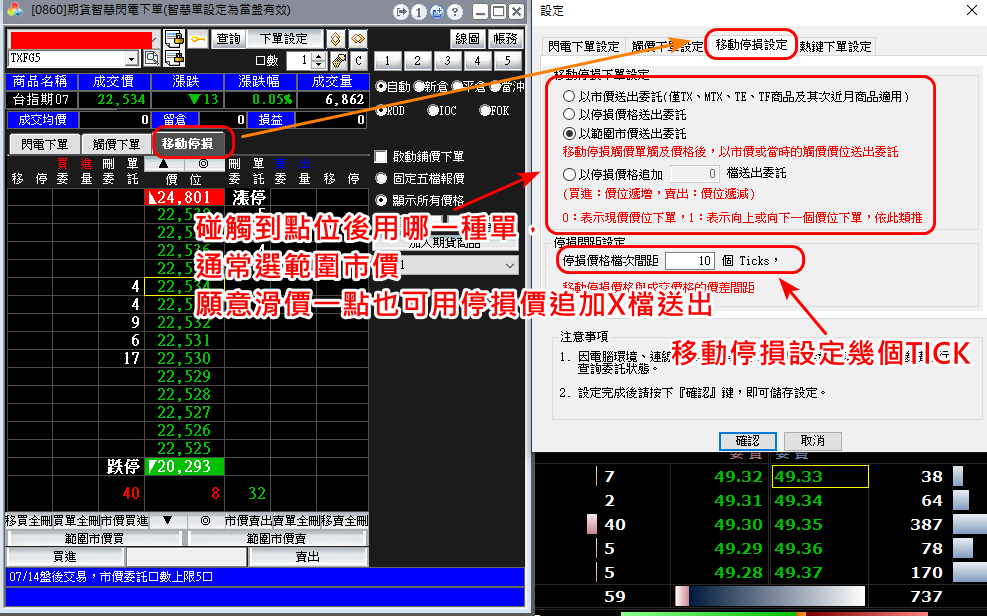
Task: Click the lock icon beside the TXFG5 symbol box
Action: click(174, 59)
